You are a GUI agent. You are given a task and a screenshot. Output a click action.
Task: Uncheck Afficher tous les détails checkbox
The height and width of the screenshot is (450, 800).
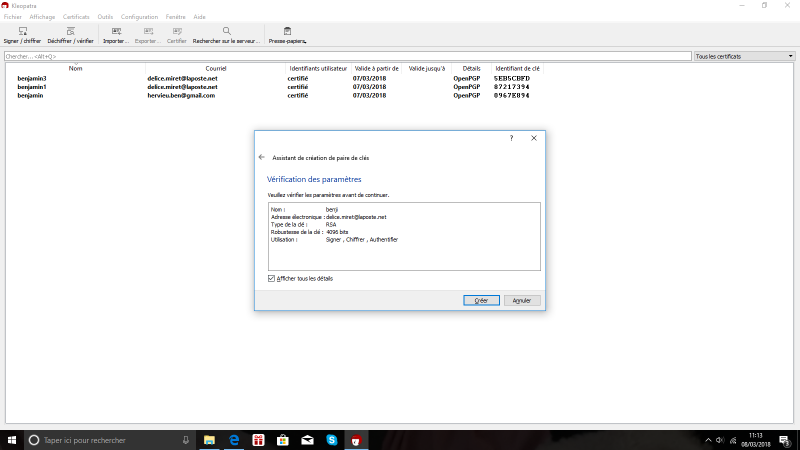(x=271, y=278)
